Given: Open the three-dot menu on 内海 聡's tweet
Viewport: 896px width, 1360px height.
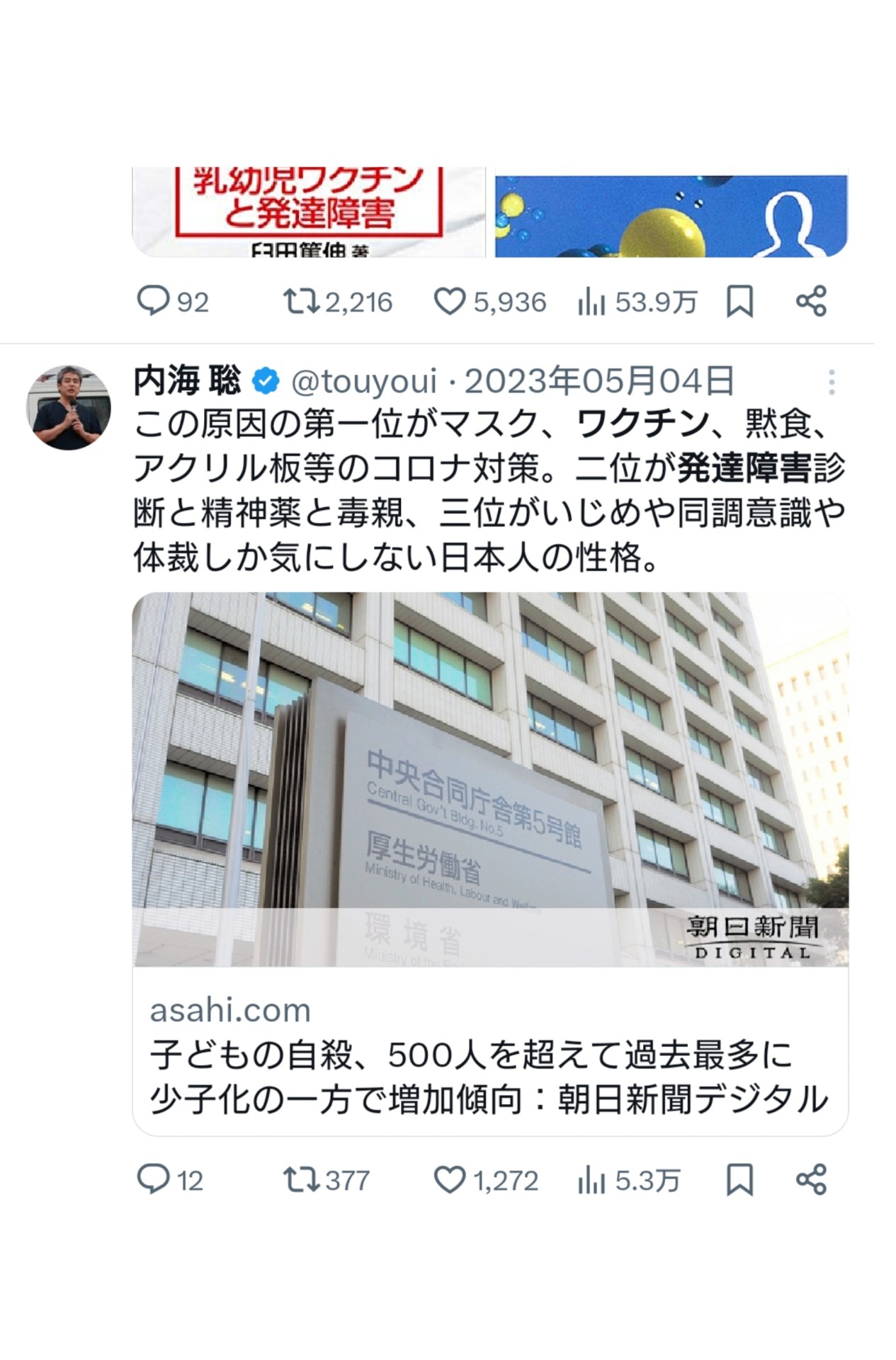Looking at the screenshot, I should point(832,382).
